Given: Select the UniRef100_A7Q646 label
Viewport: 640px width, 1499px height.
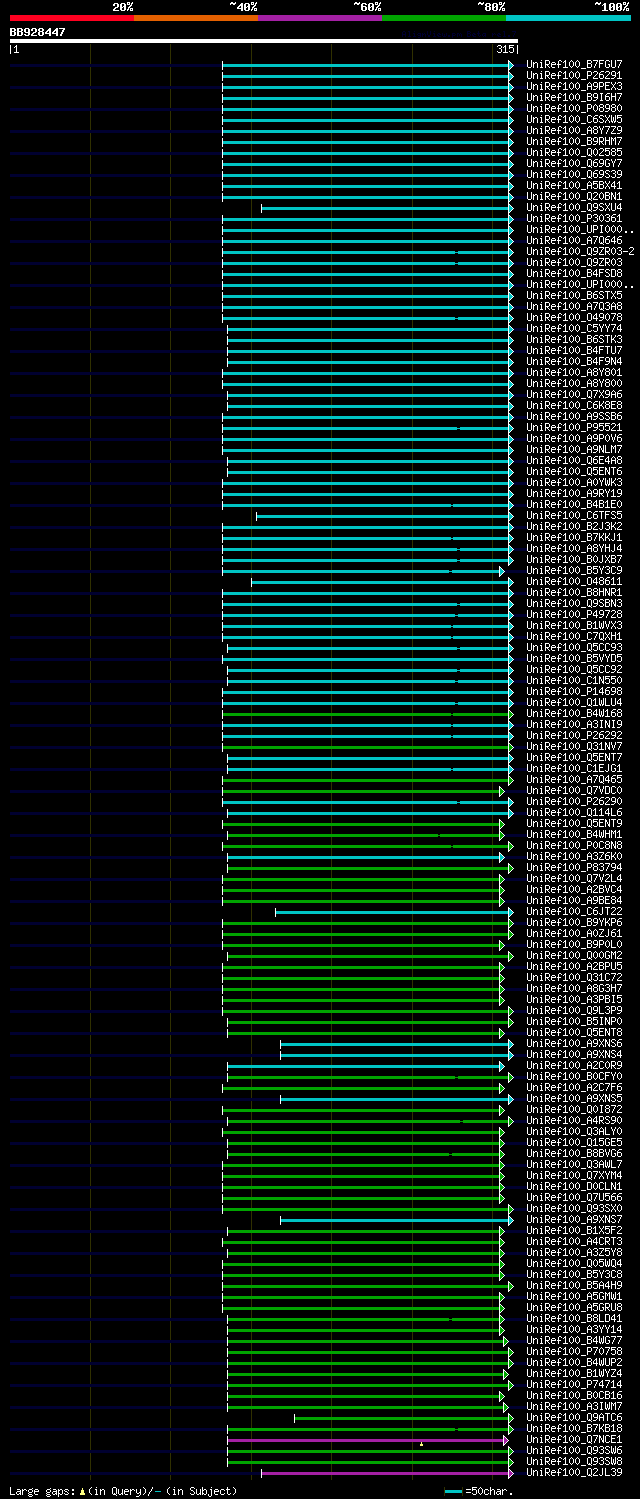Looking at the screenshot, I should coord(574,240).
